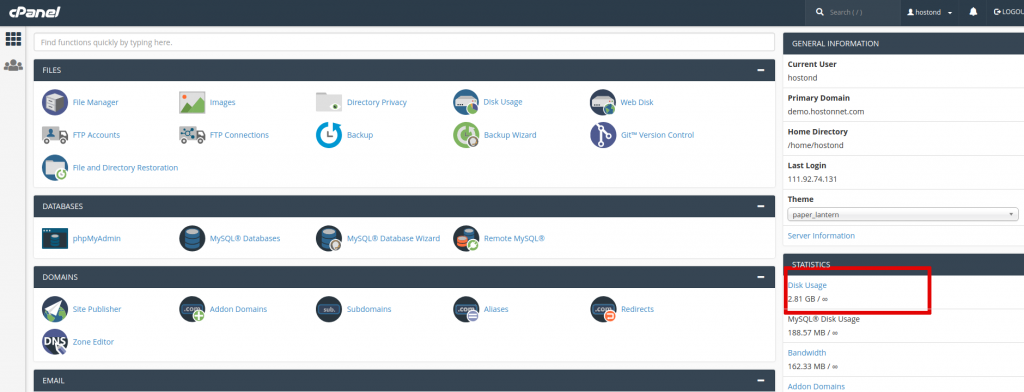Click the Find functions search field
Image resolution: width=1024 pixels, height=392 pixels.
point(404,42)
